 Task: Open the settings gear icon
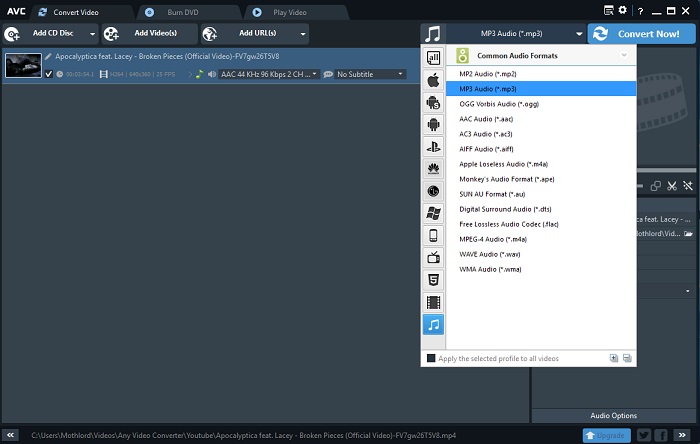(622, 10)
